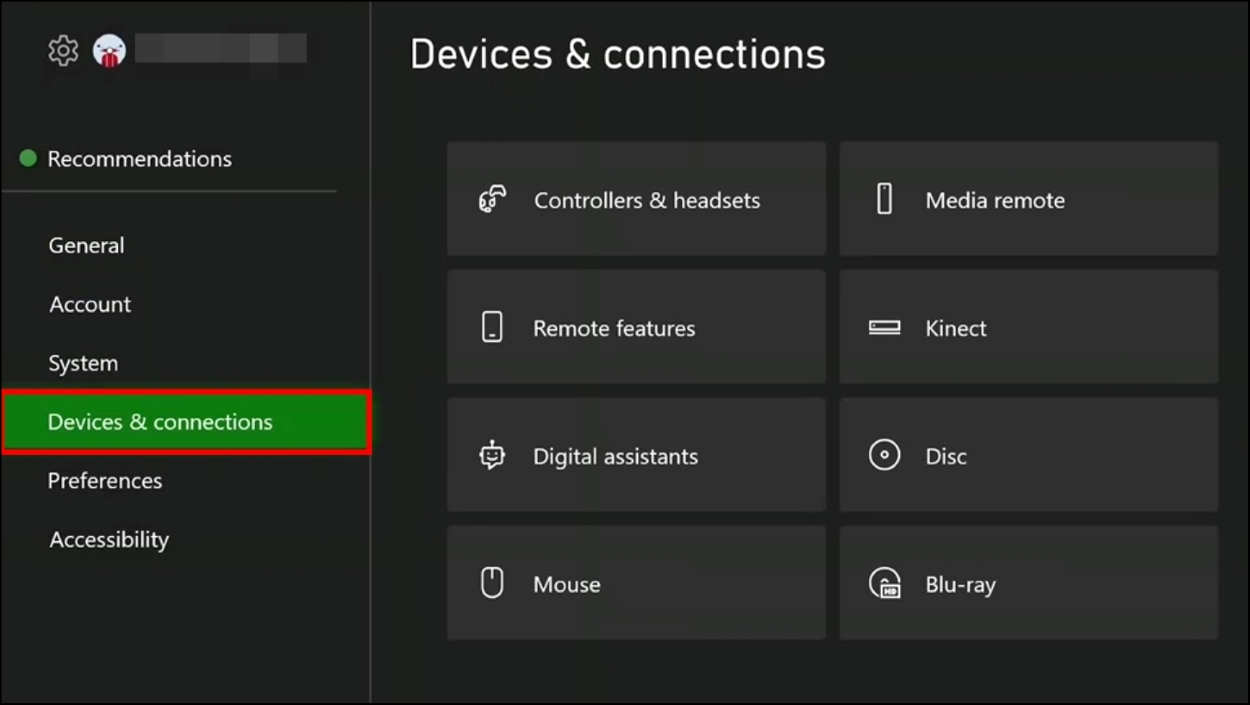Open the settings gear icon
Viewport: 1250px width, 705px height.
coord(62,50)
